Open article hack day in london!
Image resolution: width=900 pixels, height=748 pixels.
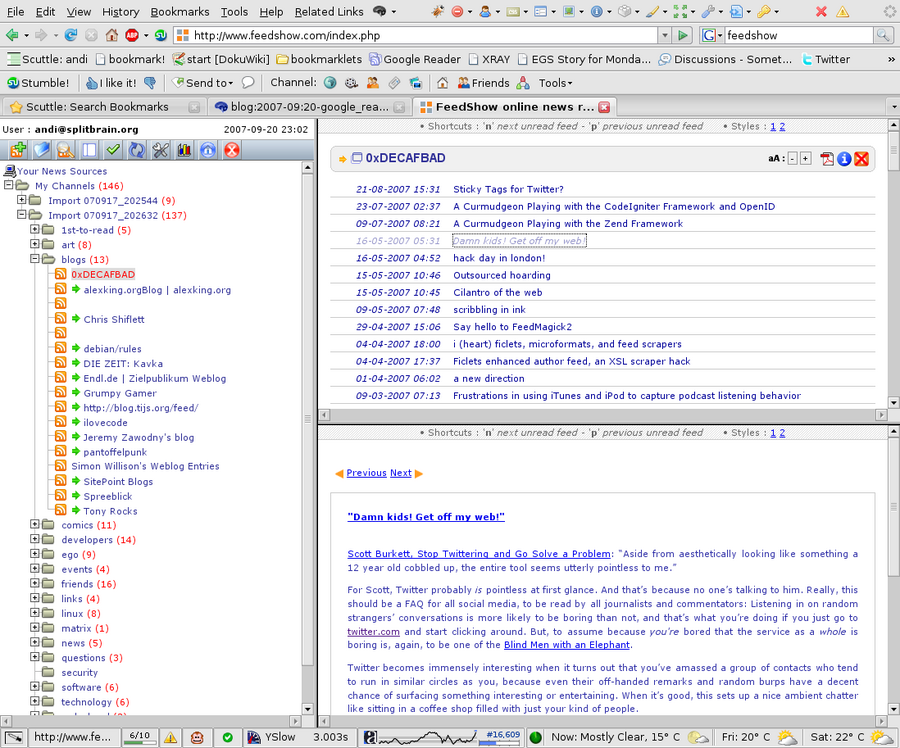point(499,258)
